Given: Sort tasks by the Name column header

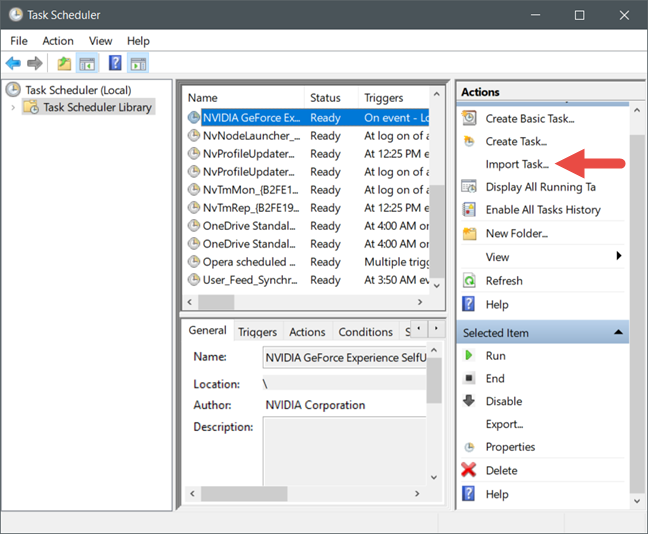Looking at the screenshot, I should pos(244,98).
